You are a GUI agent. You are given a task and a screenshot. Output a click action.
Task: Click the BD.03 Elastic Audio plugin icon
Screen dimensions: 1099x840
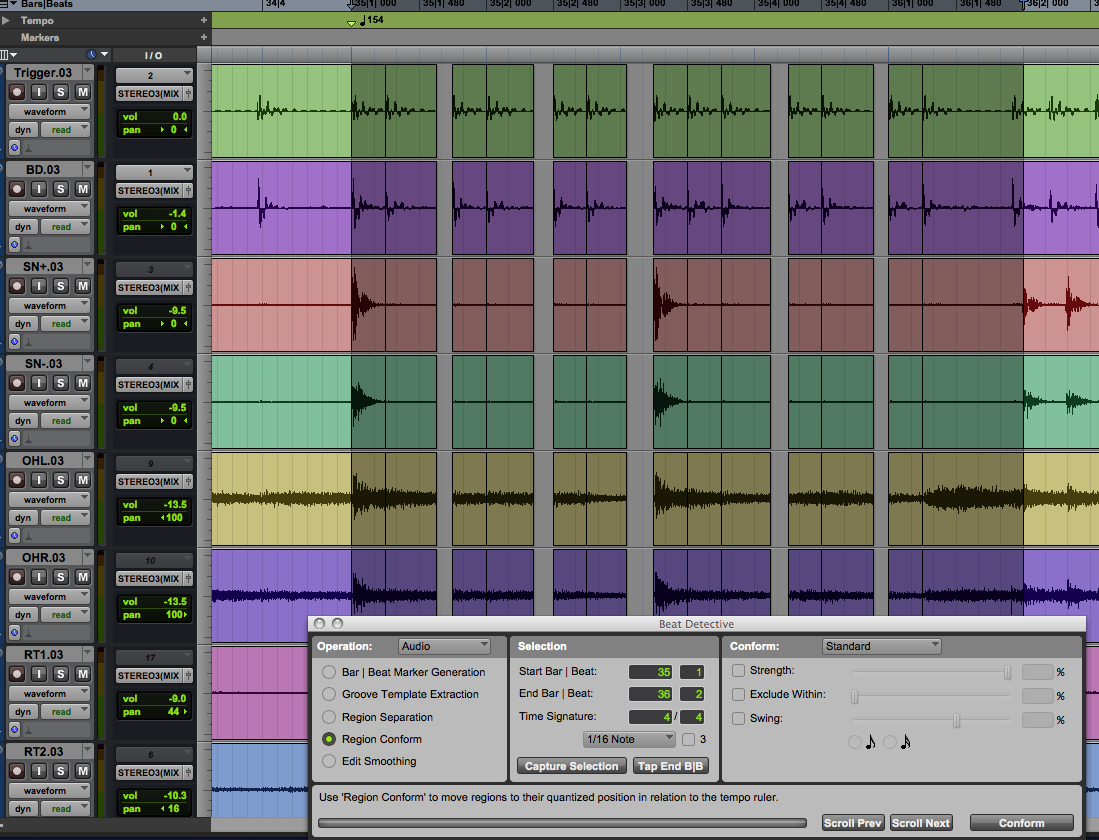point(15,244)
